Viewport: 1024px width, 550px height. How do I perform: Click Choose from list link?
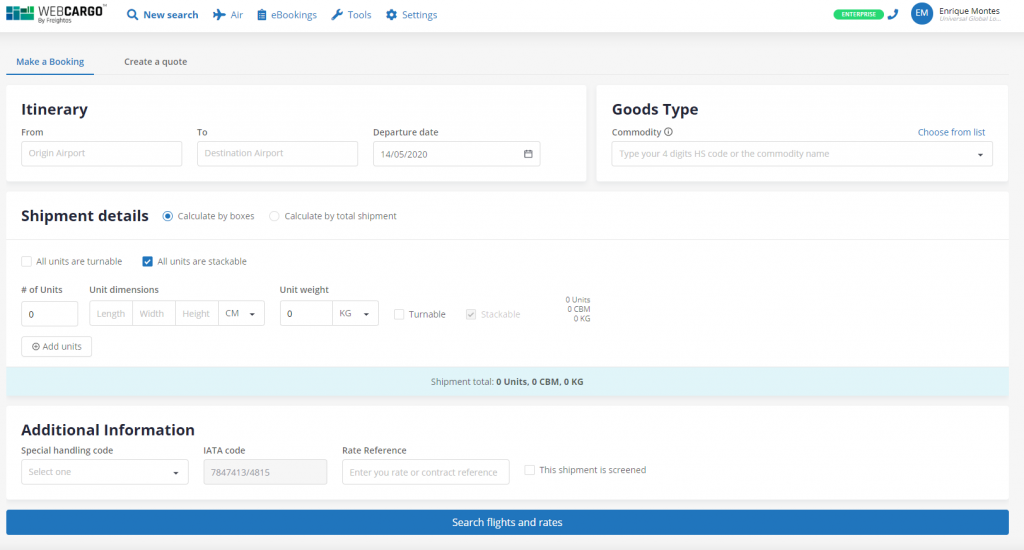(951, 132)
